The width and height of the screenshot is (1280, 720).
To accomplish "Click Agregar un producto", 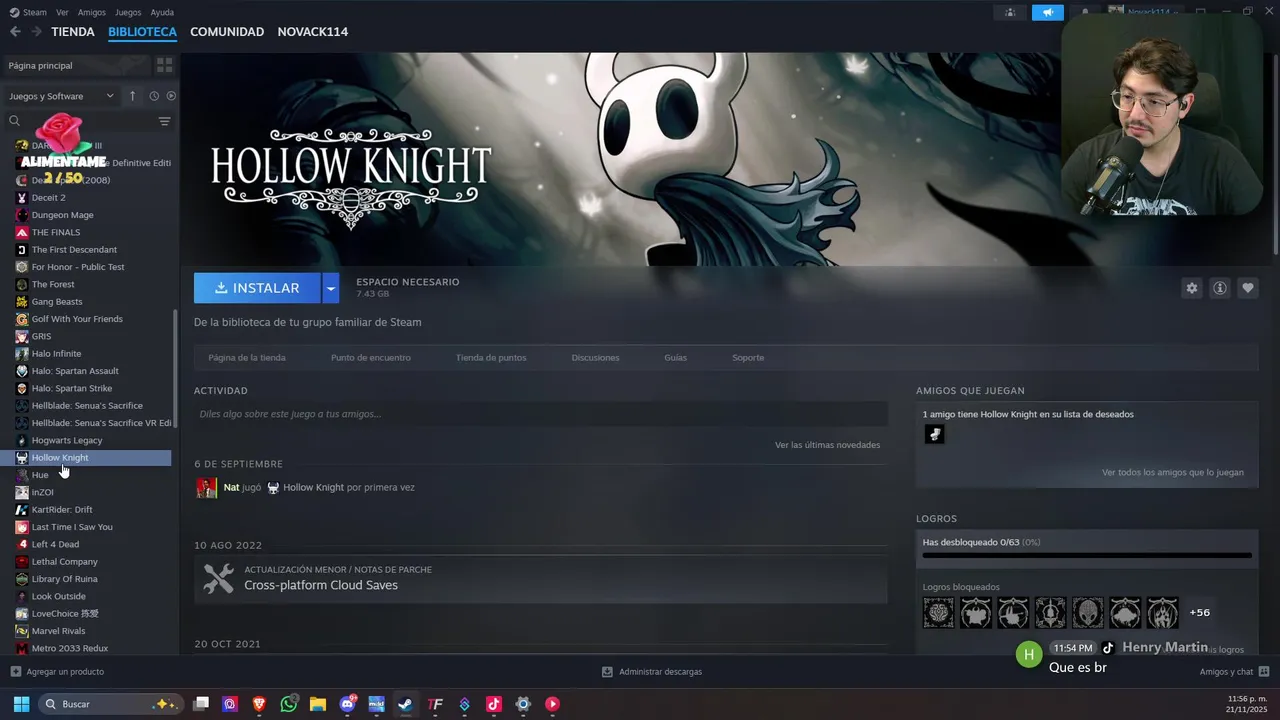I will 57,672.
